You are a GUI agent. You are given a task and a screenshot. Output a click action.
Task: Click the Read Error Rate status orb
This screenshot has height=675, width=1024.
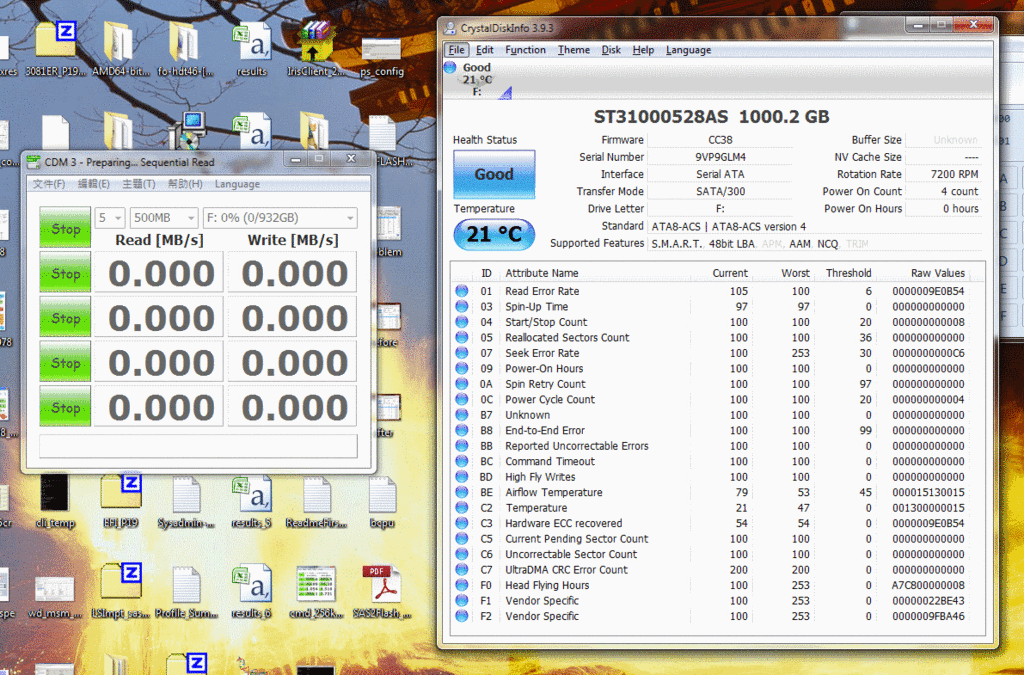462,291
